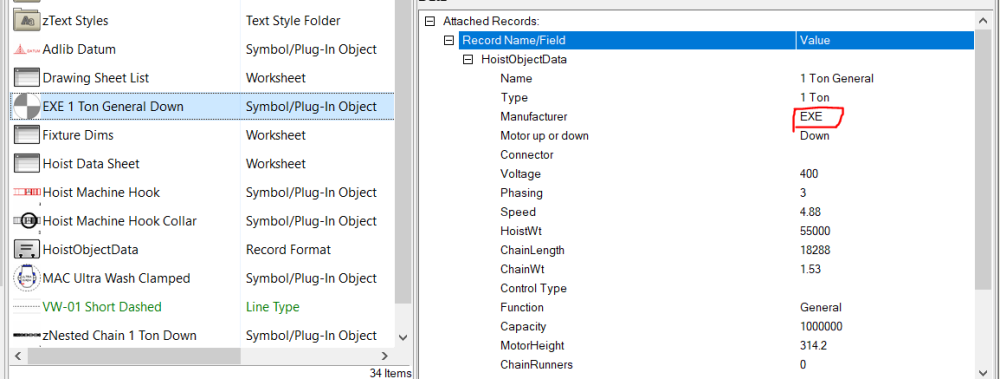Viewport: 1000px width, 379px height.
Task: Click the MotorHeight field row
Action: (532, 346)
